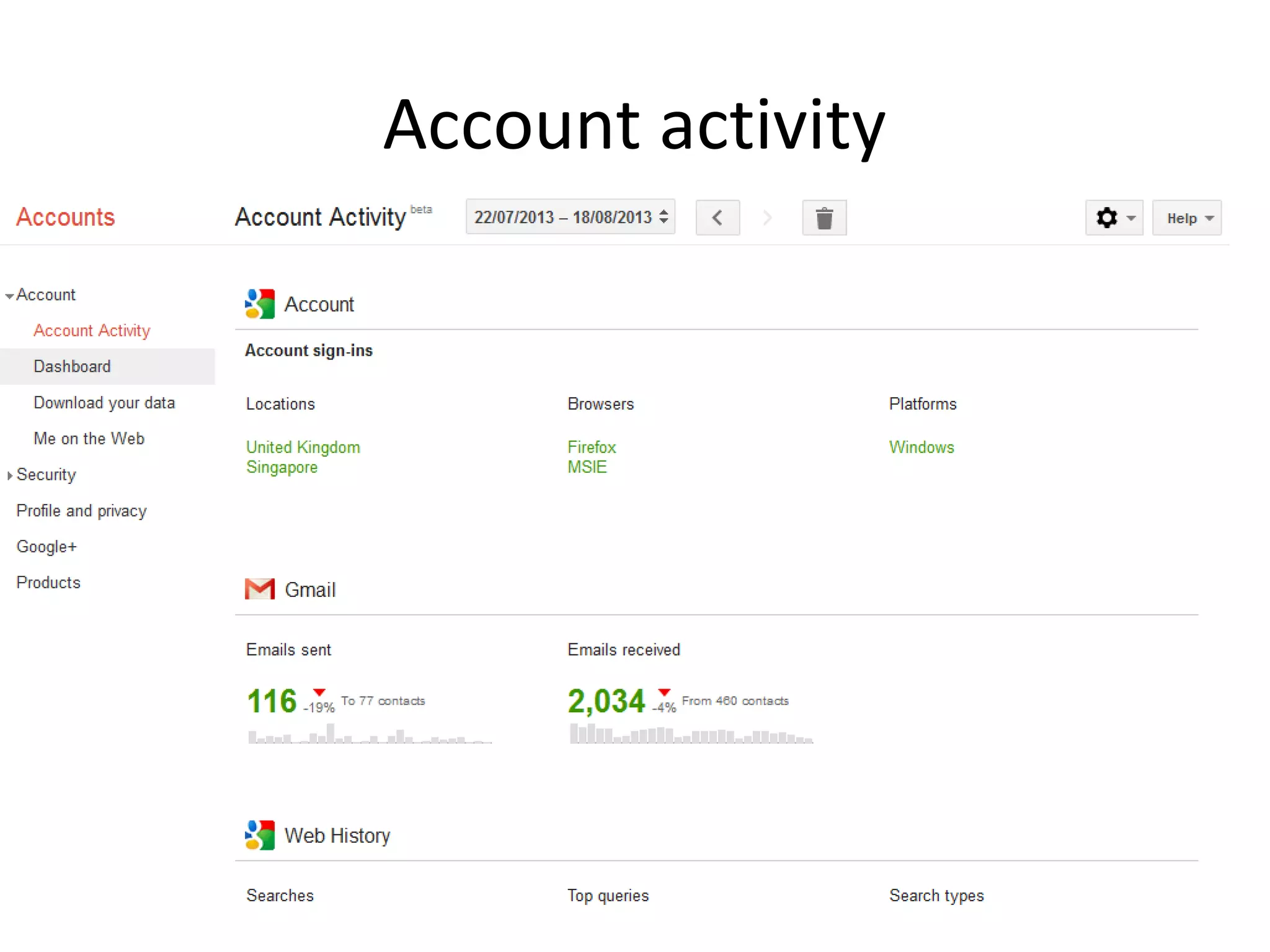The image size is (1270, 952).
Task: Click the Gmail section title
Action: (310, 589)
